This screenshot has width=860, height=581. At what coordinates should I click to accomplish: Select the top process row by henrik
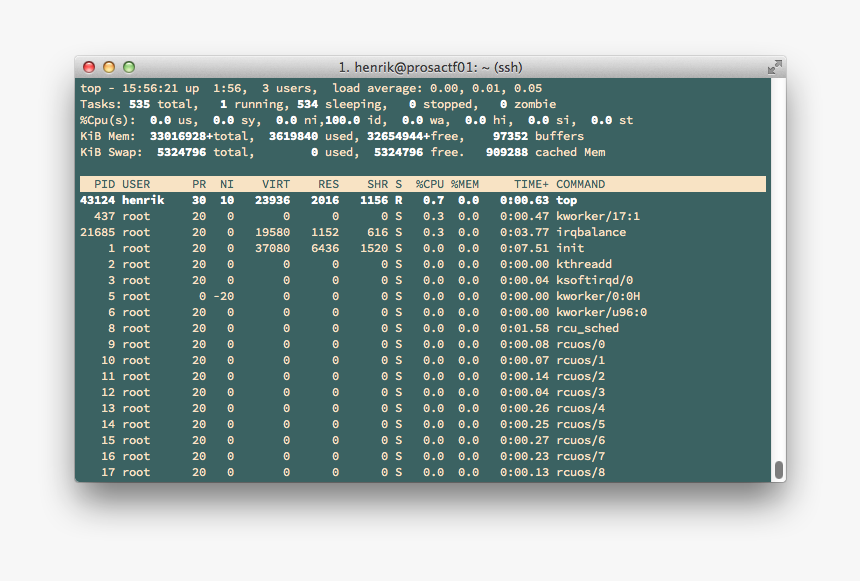point(422,200)
